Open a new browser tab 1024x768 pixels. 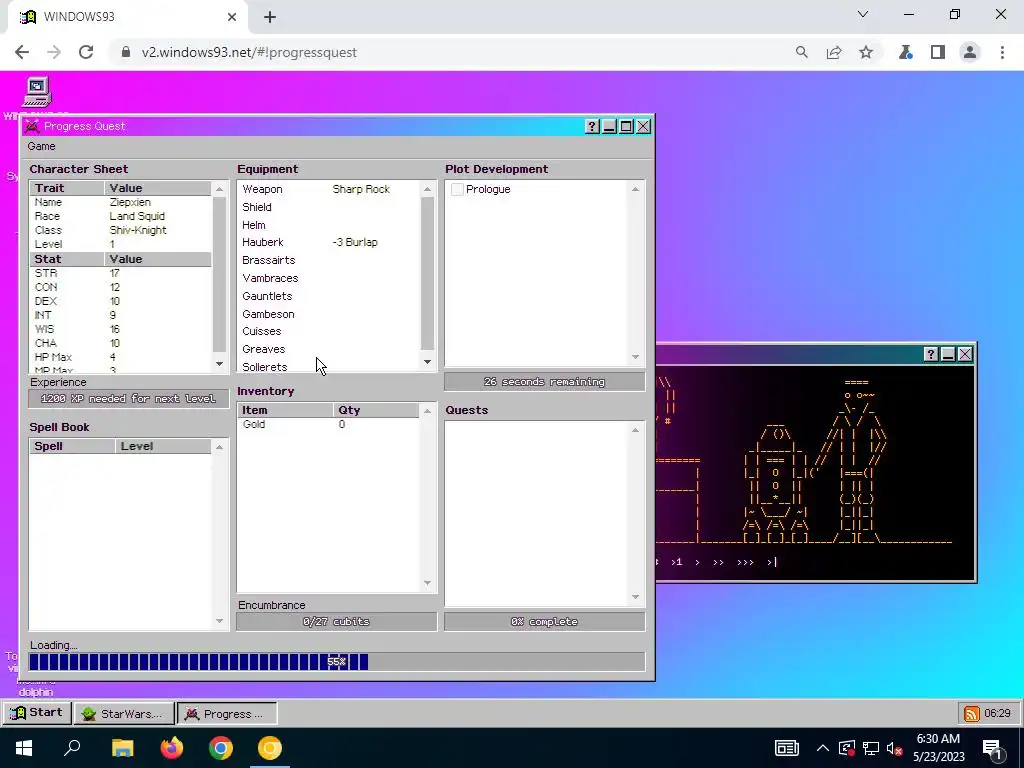270,17
